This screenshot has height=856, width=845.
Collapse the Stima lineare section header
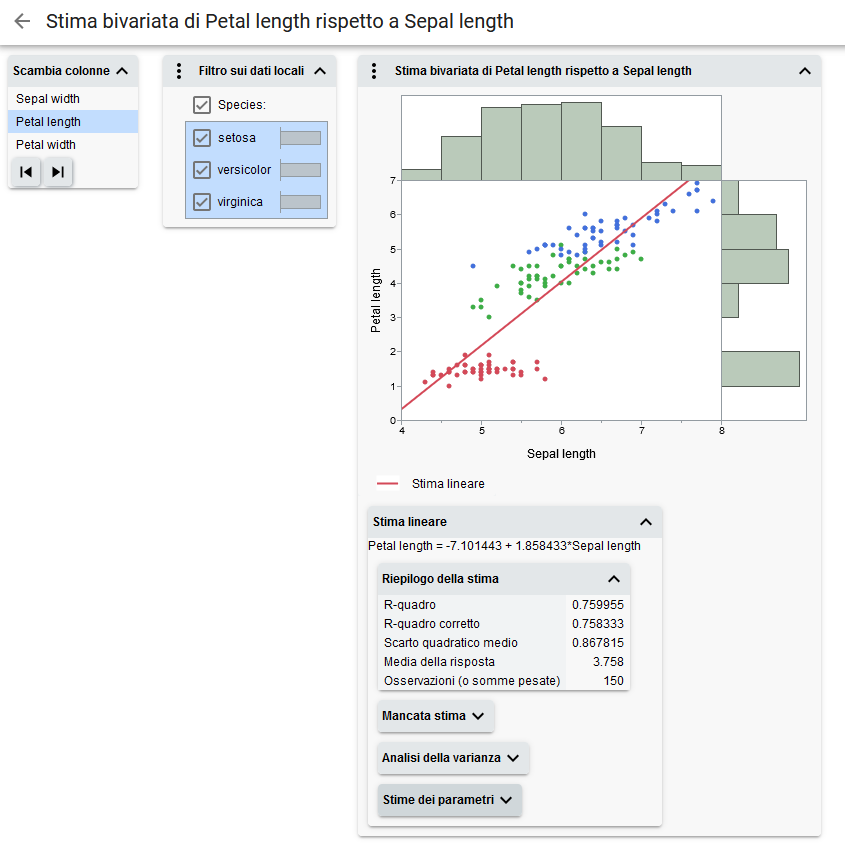[x=646, y=522]
